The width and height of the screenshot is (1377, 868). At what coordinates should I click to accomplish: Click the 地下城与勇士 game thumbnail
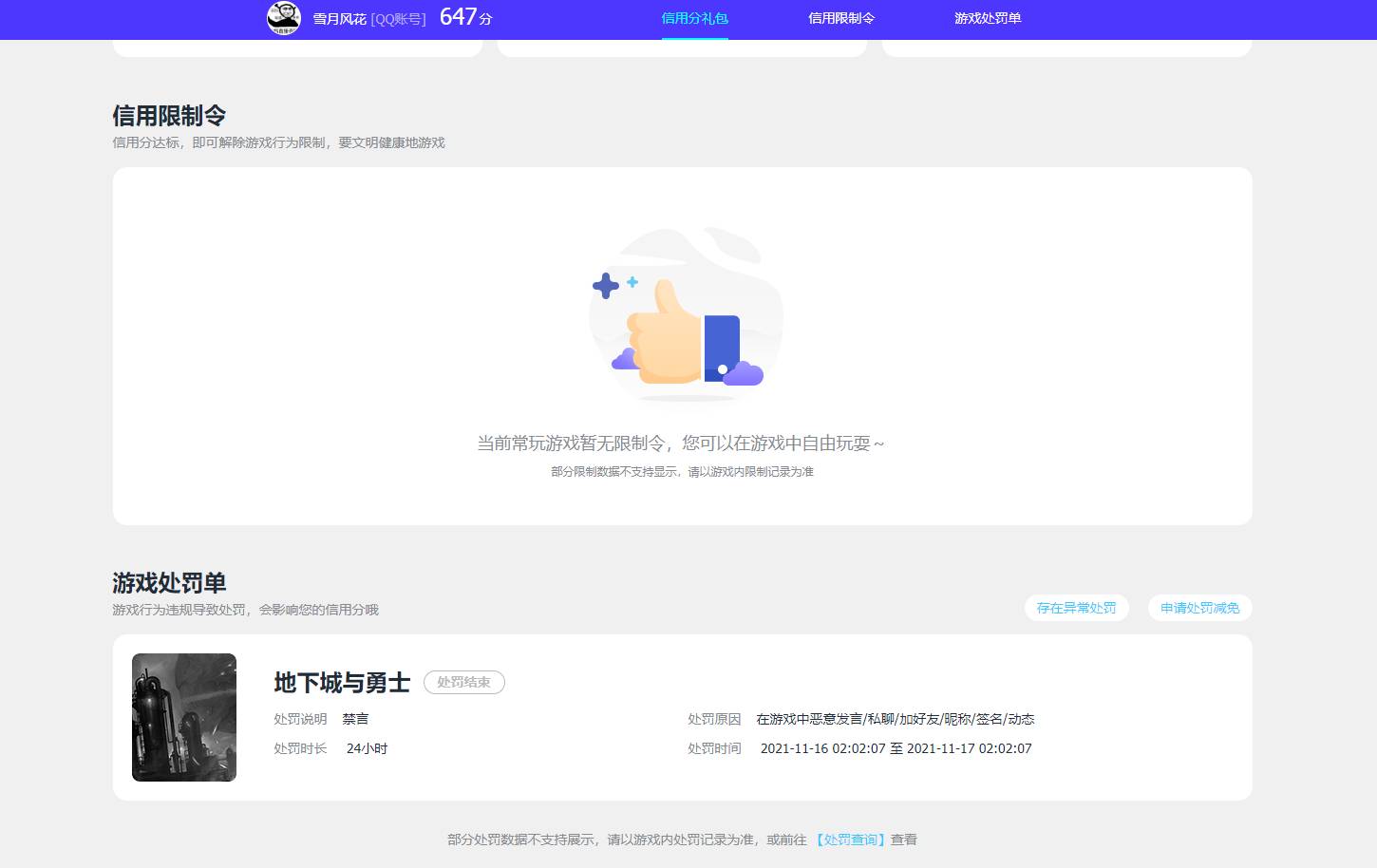[x=183, y=717]
